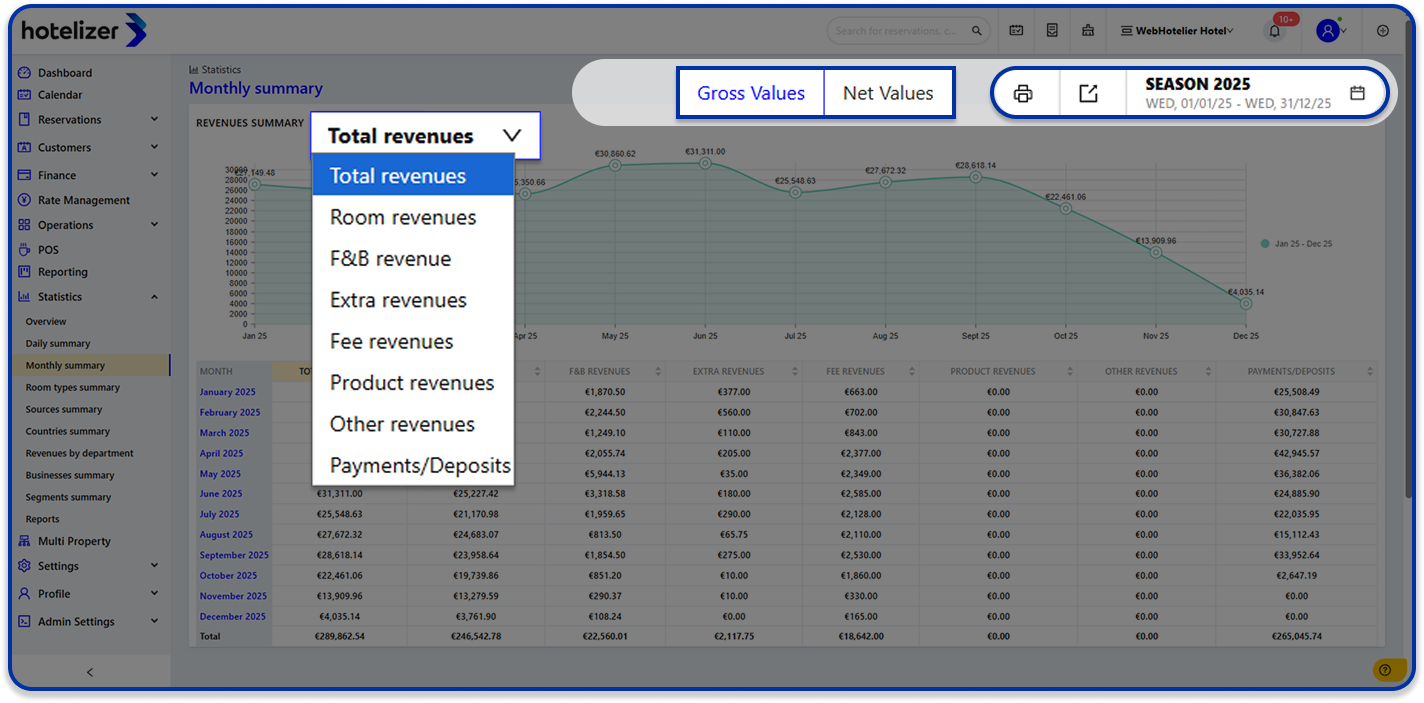Select Room revenues from the dropdown list
The image size is (1424, 703).
click(x=403, y=217)
